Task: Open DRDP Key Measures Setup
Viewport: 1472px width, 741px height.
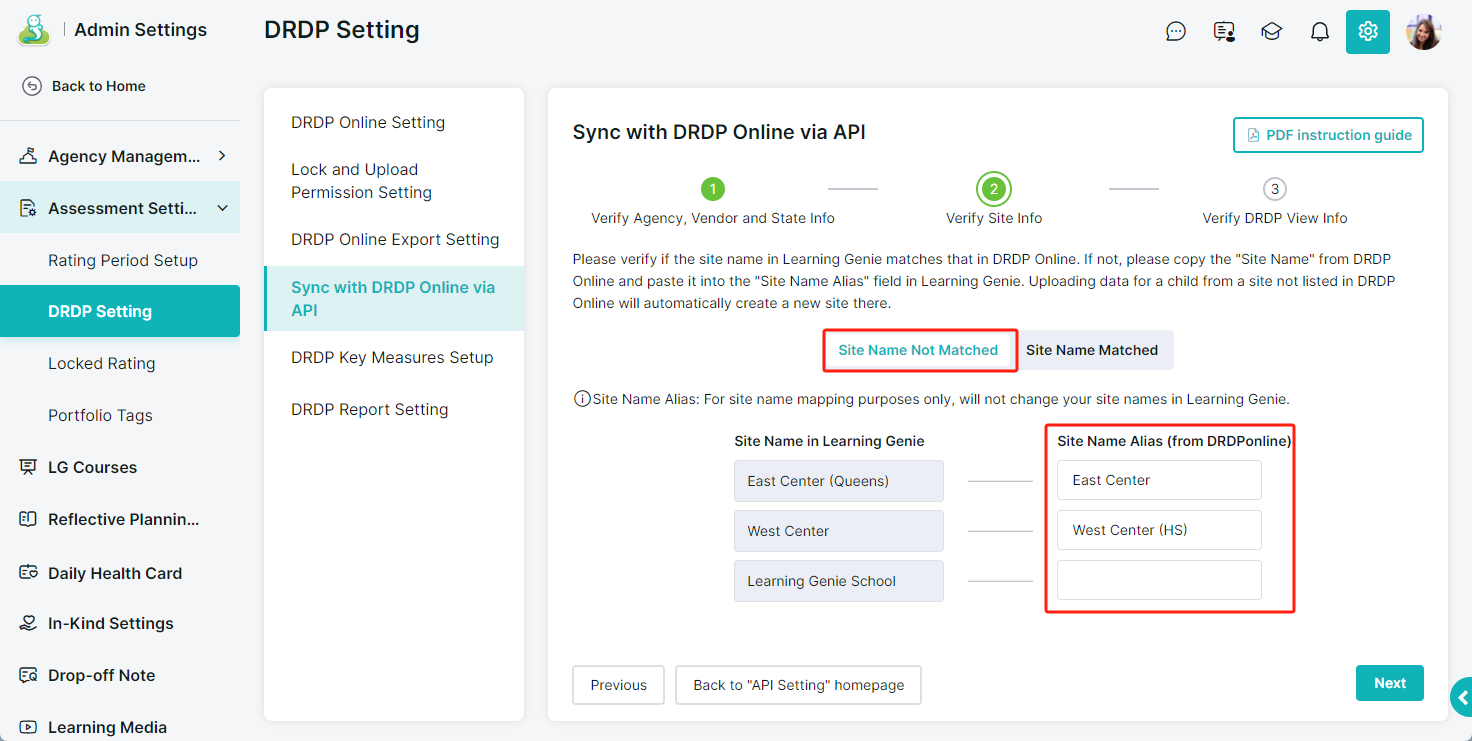Action: (x=392, y=357)
